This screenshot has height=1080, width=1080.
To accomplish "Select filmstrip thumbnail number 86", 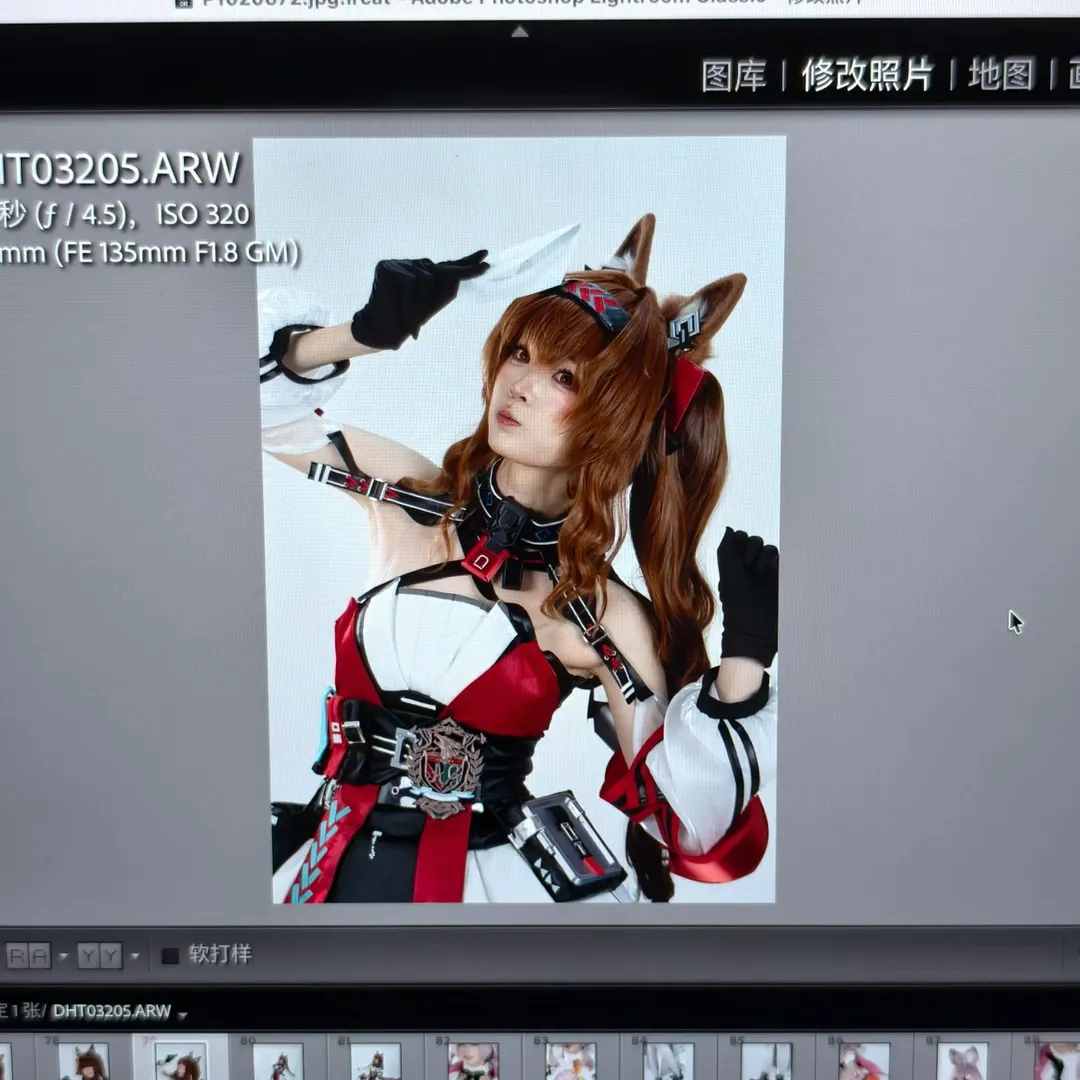I will (864, 1061).
